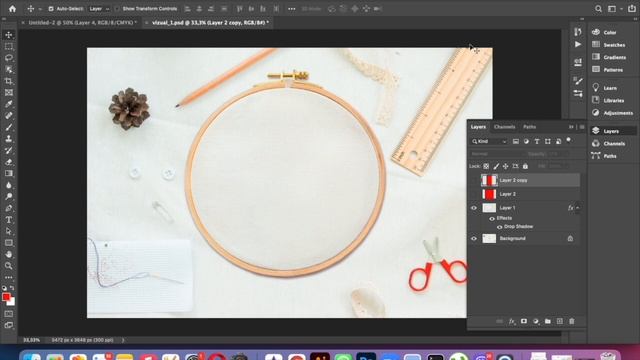Select the Hand tool
The width and height of the screenshot is (640, 360).
[x=9, y=254]
